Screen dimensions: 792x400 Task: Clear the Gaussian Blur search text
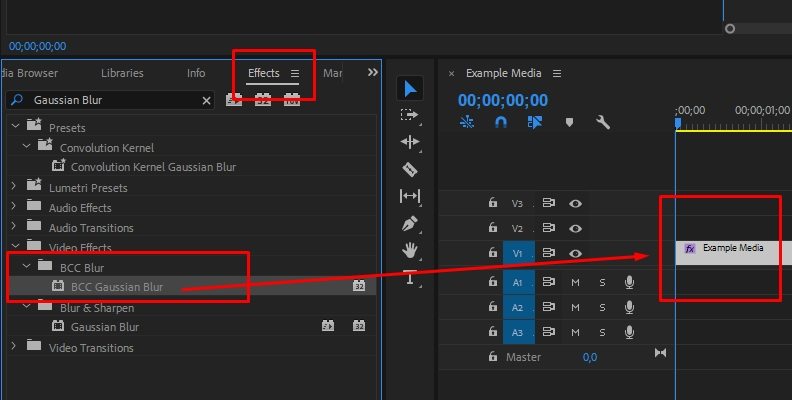tap(206, 101)
